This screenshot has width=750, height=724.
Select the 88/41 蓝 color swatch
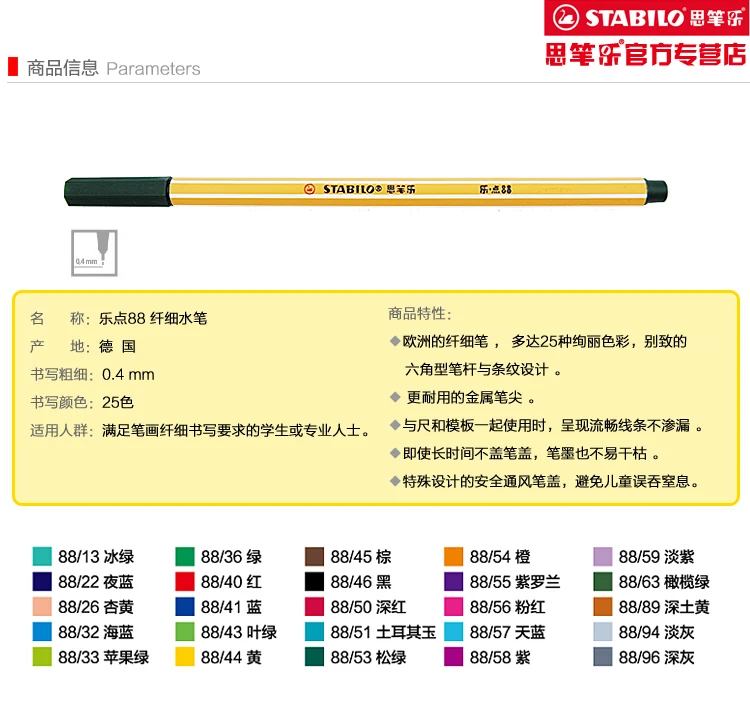click(x=185, y=606)
